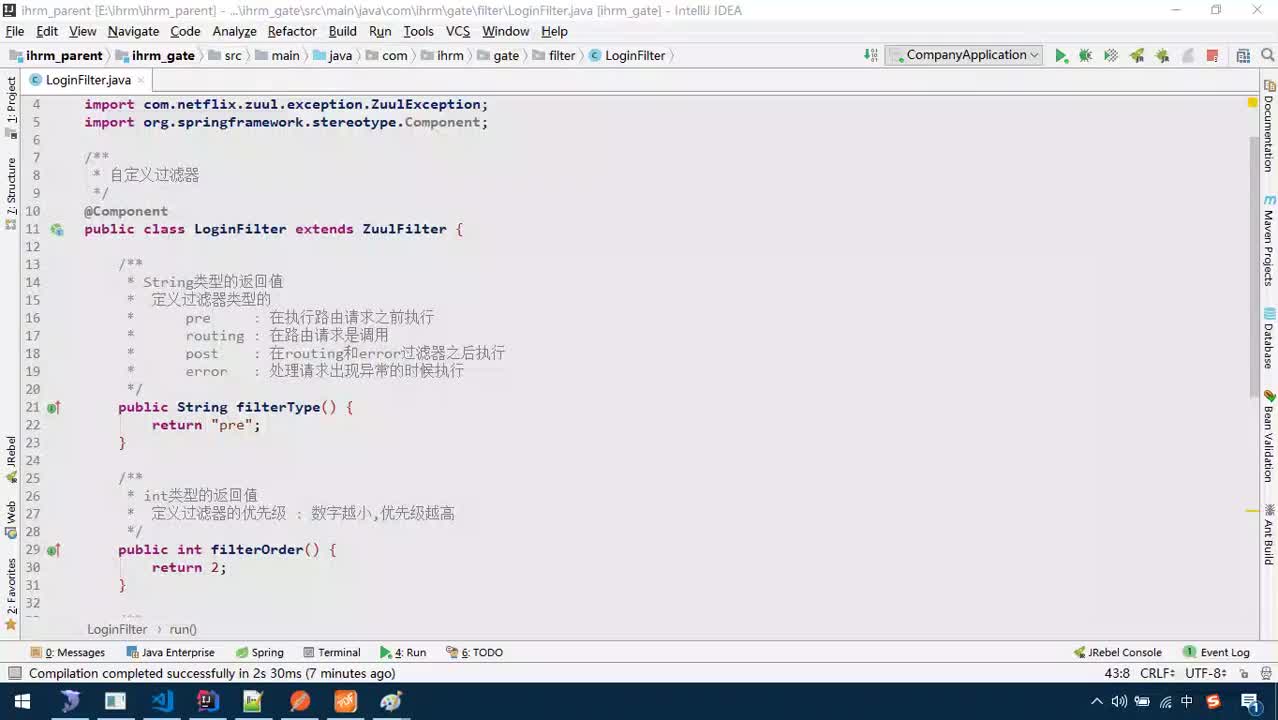This screenshot has width=1278, height=720.
Task: Click ihrm_parent in the navigation breadcrumb
Action: tap(57, 56)
